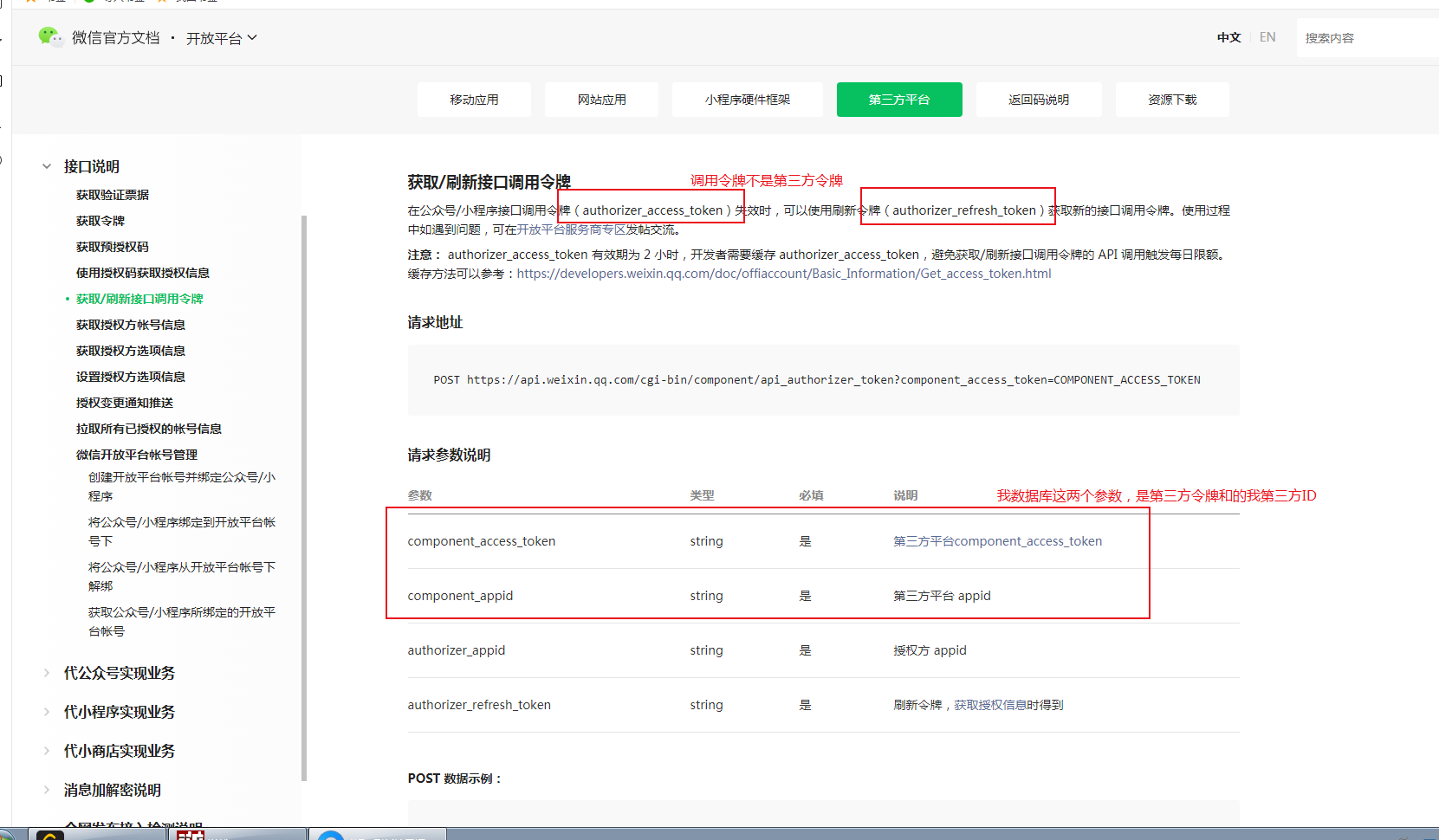Viewport: 1439px width, 840px height.
Task: Open 将公众号/小程序绑定到开放平台帐号下
Action: (x=182, y=532)
